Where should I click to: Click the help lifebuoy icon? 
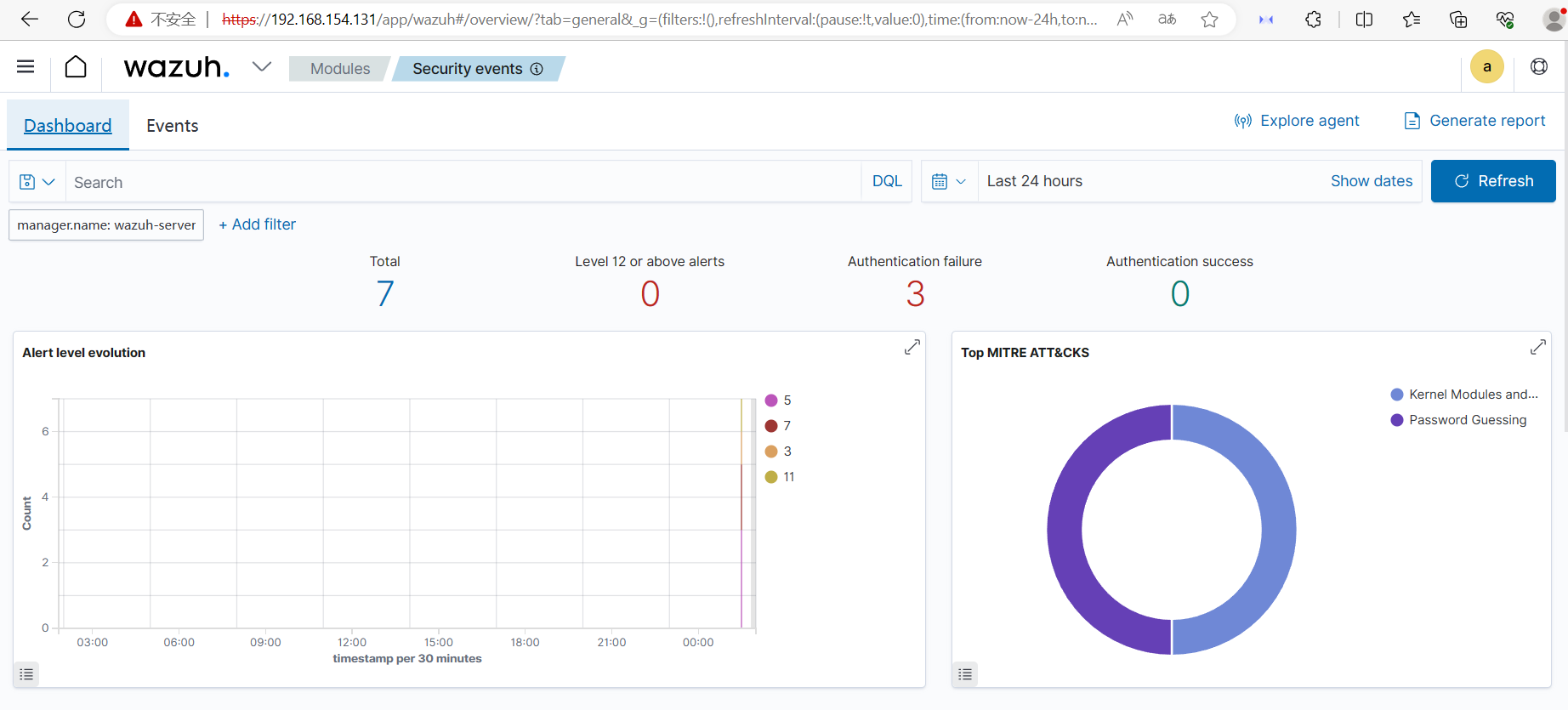click(x=1539, y=66)
